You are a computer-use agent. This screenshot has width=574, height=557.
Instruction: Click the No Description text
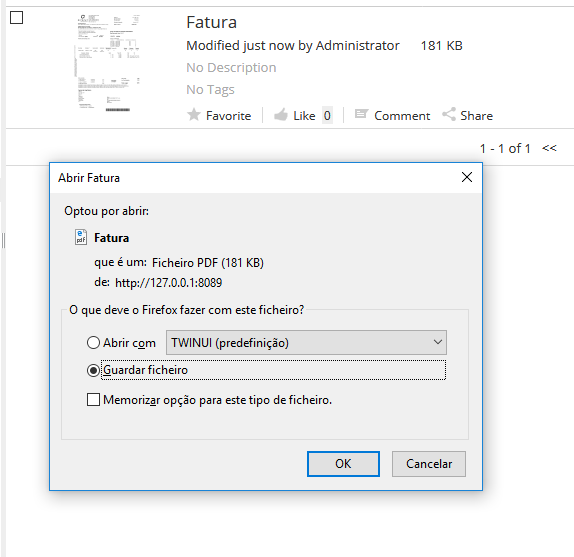click(231, 68)
